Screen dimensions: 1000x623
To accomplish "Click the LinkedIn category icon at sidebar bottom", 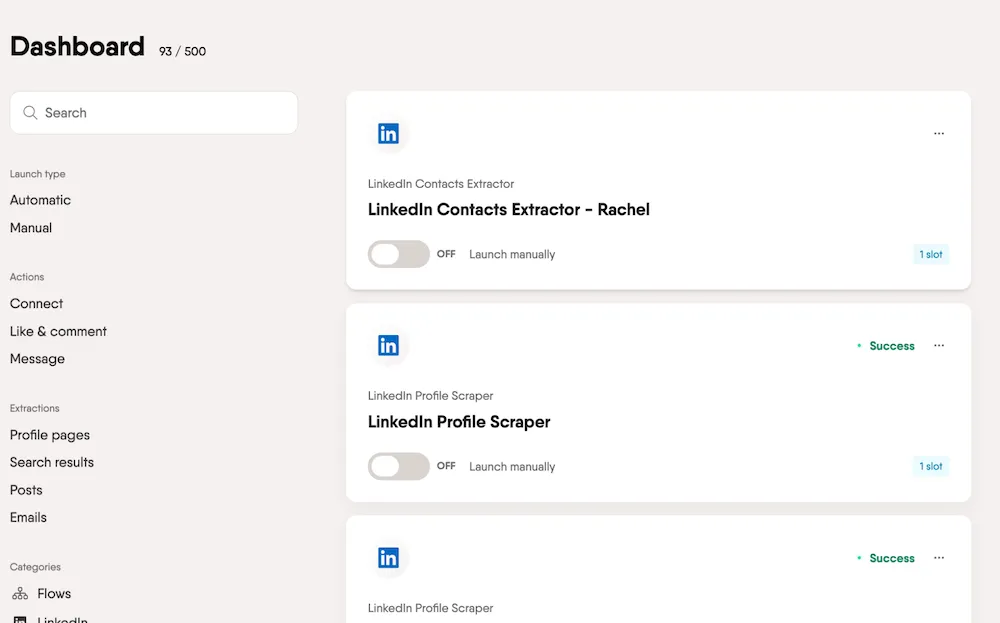I will (x=19, y=618).
